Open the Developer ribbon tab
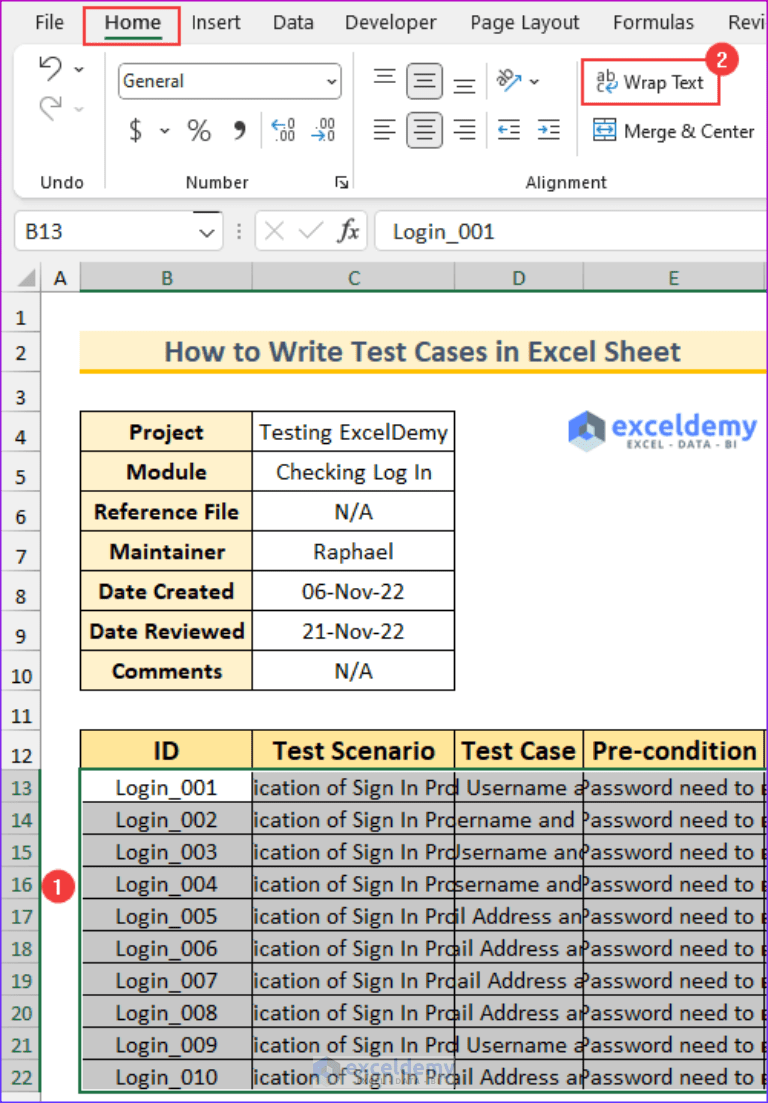 point(390,22)
